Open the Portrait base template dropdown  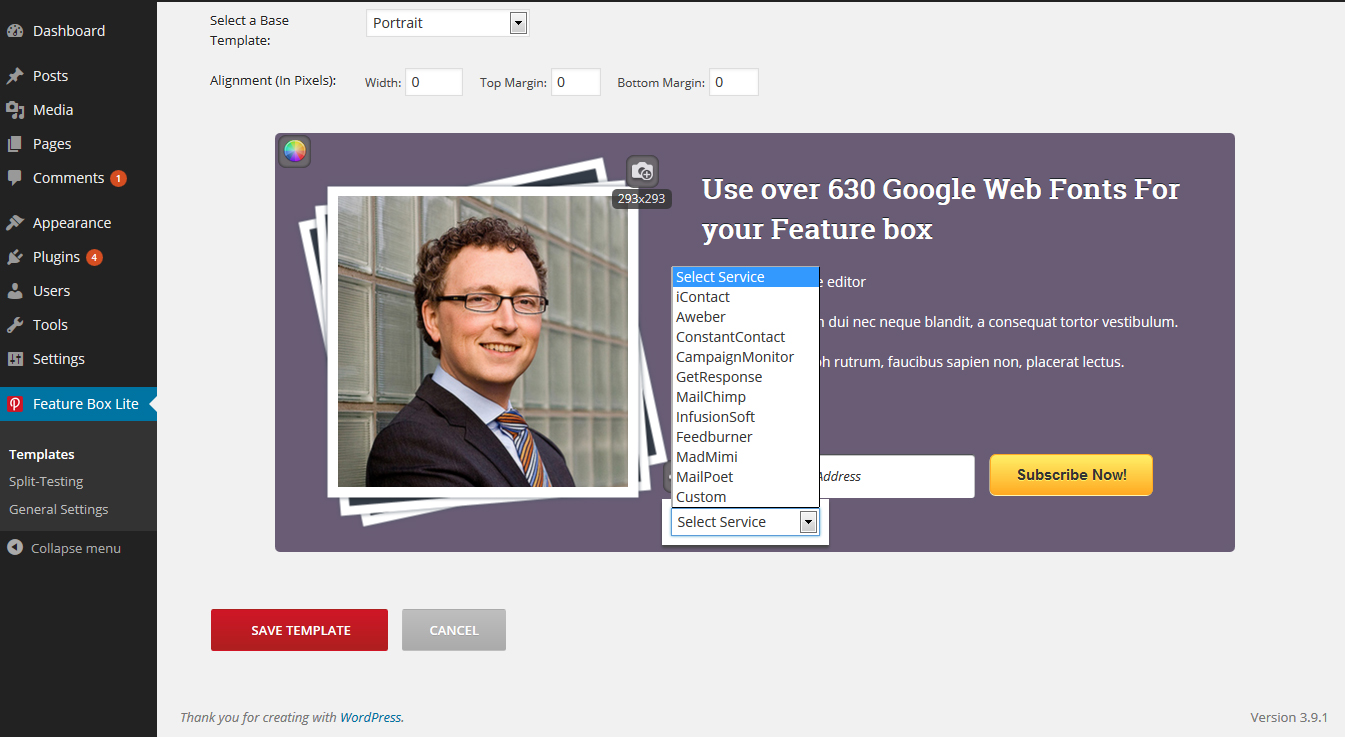coord(447,23)
